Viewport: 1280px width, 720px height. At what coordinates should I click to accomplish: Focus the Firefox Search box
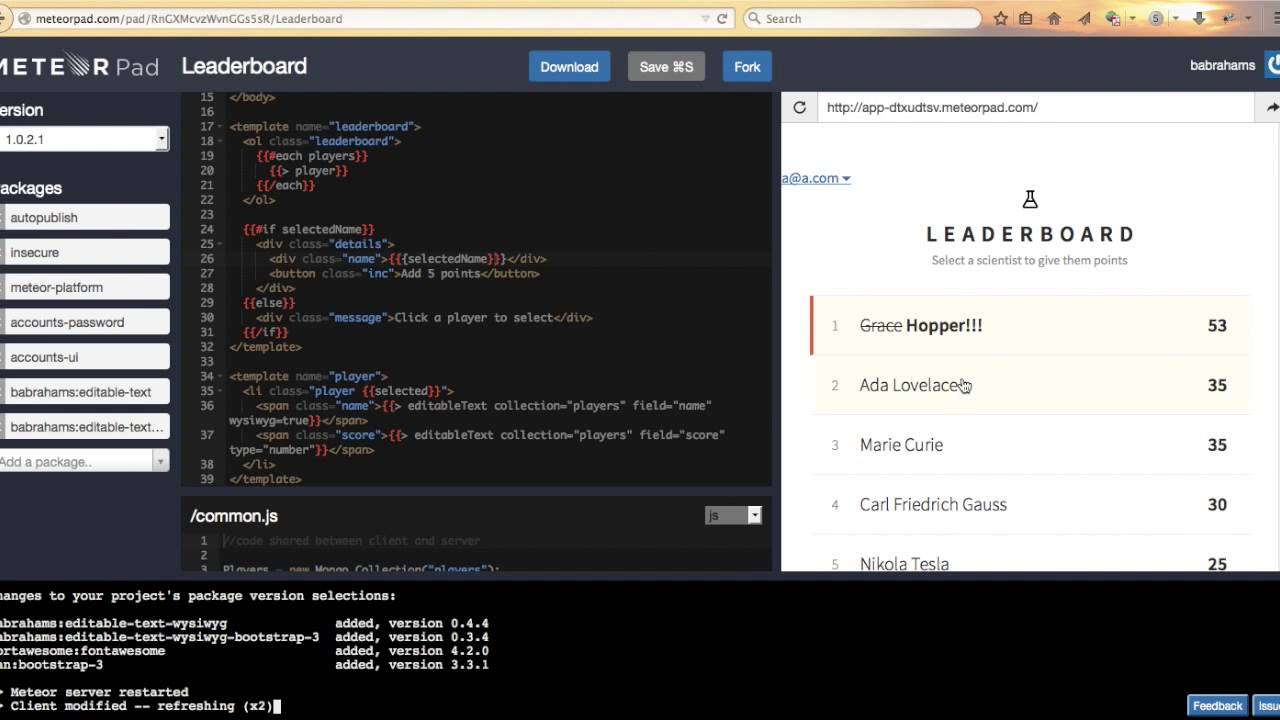862,18
